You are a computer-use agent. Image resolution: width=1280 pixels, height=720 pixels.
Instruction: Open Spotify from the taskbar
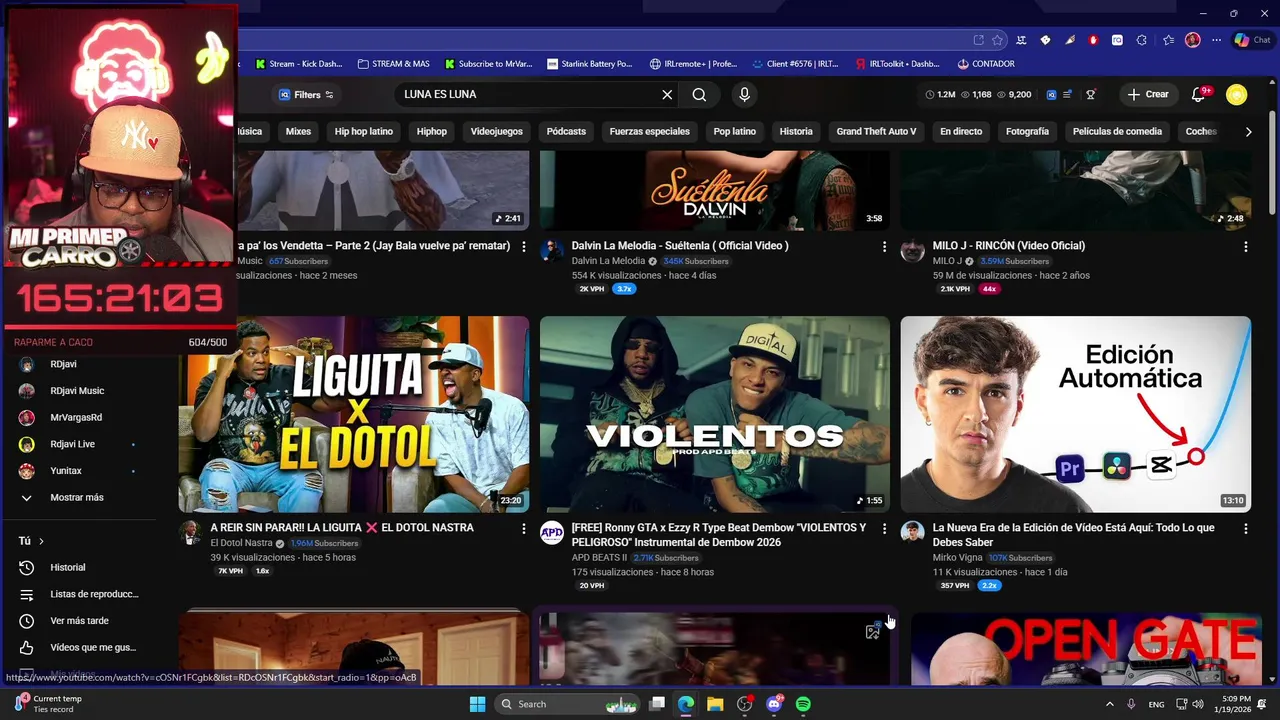[x=803, y=704]
